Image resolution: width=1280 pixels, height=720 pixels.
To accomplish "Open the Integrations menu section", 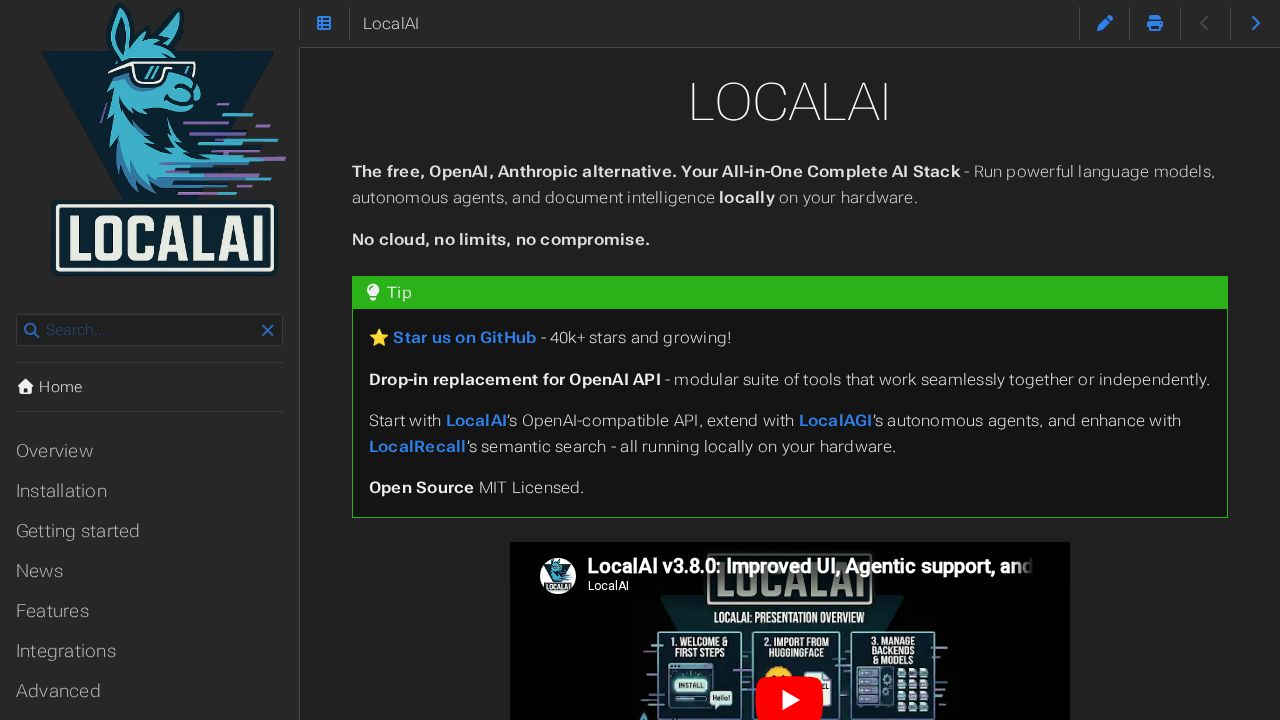I will coord(66,651).
